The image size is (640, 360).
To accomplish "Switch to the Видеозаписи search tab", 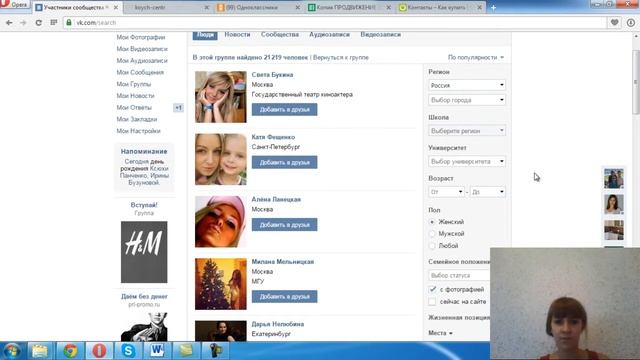I will click(380, 35).
